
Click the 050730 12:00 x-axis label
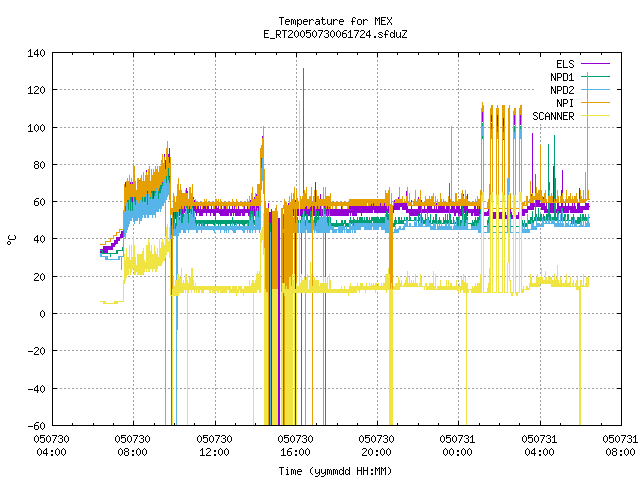[x=214, y=446]
